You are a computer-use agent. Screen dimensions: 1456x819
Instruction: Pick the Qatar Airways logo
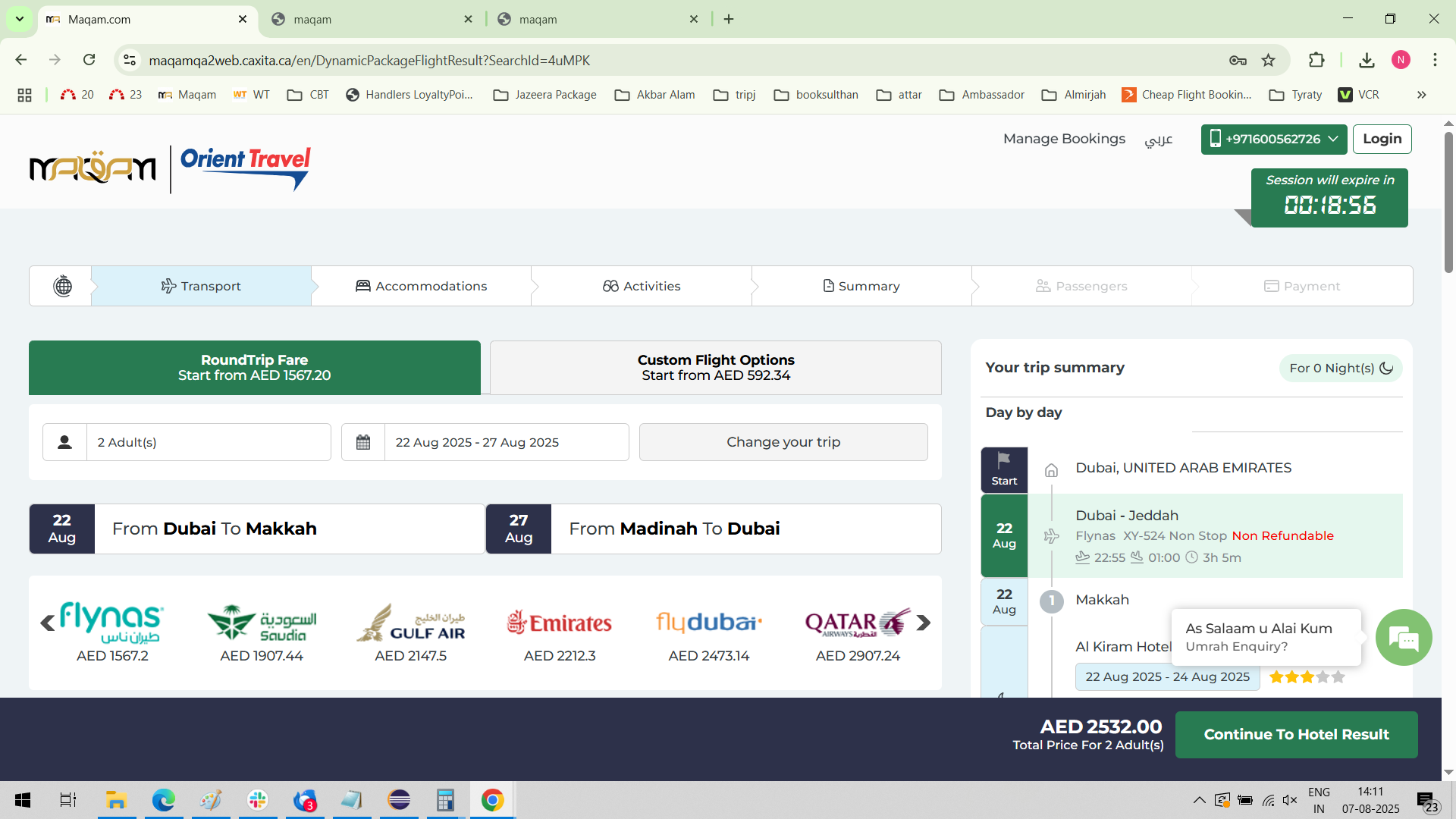(x=857, y=623)
